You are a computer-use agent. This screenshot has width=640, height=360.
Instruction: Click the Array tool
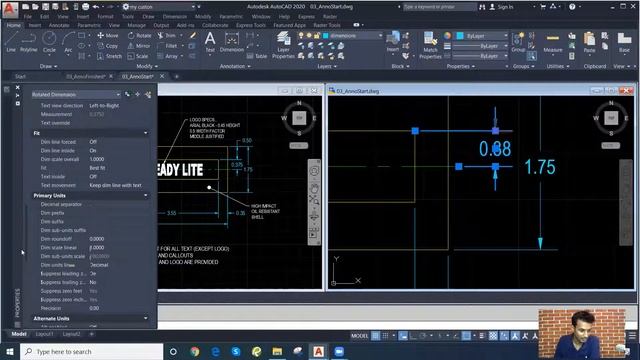point(168,56)
